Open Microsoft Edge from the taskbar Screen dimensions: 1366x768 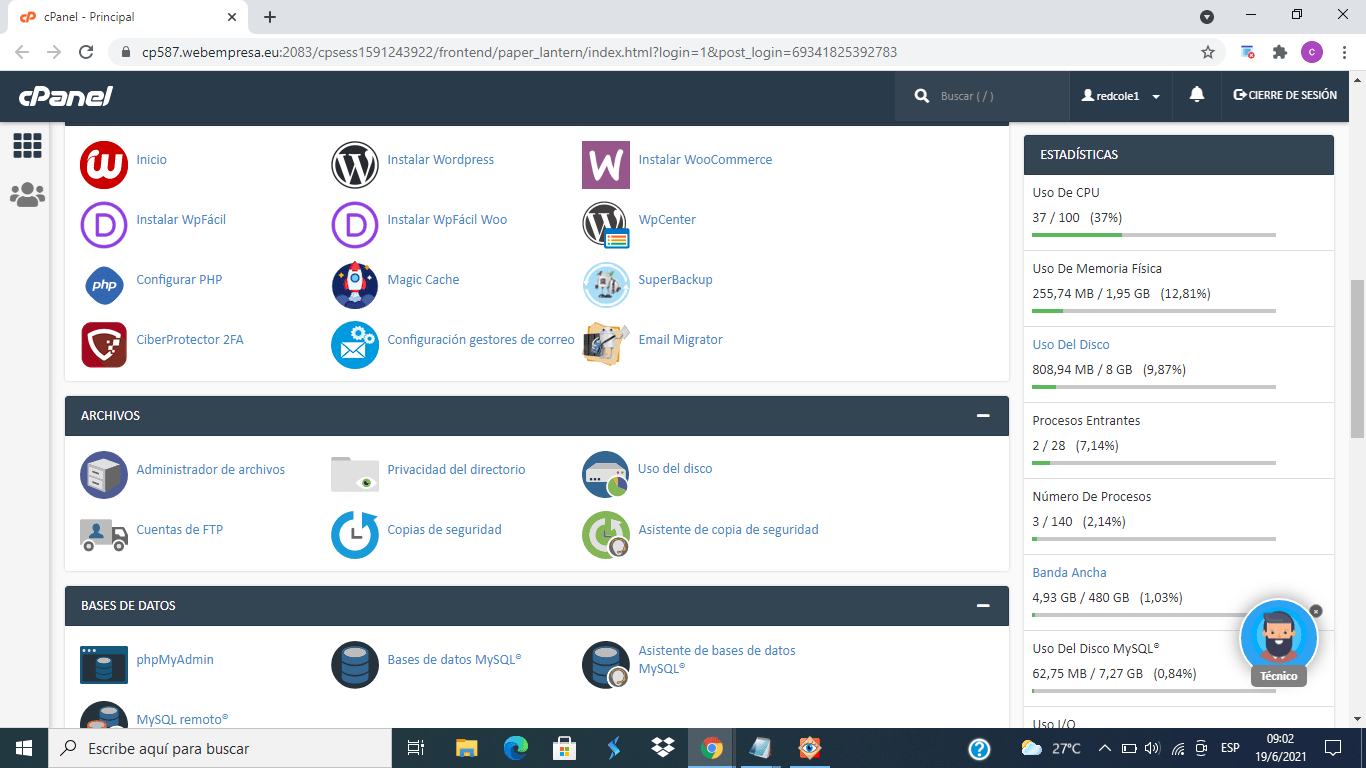515,748
